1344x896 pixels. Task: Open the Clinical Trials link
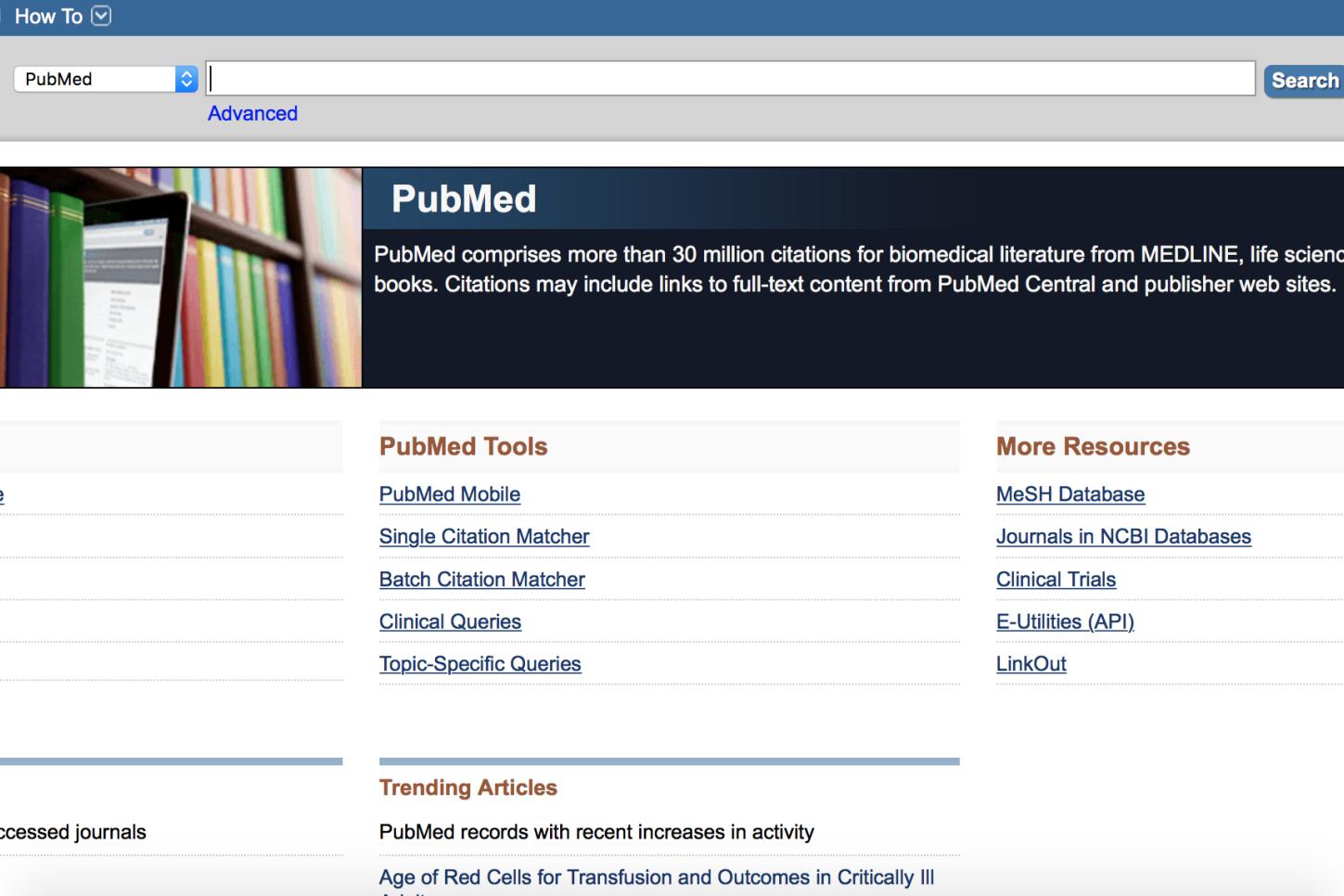[x=1056, y=579]
